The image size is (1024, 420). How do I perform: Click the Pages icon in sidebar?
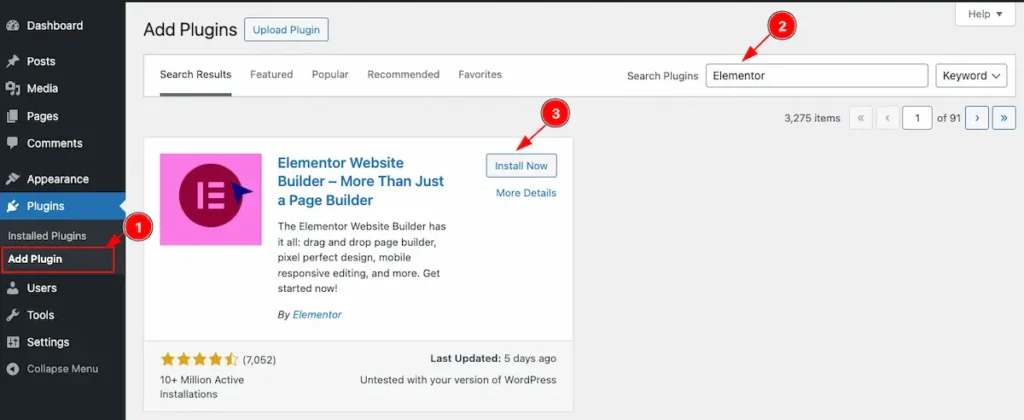(x=13, y=116)
